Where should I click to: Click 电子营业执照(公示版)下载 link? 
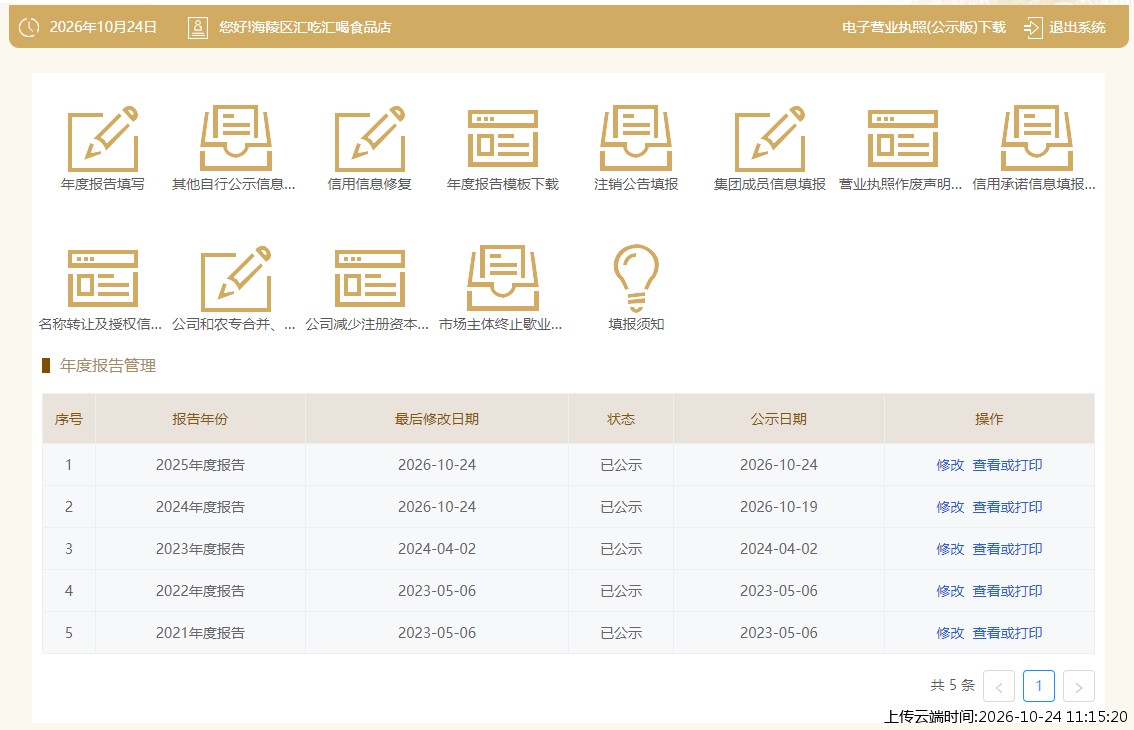tap(924, 27)
